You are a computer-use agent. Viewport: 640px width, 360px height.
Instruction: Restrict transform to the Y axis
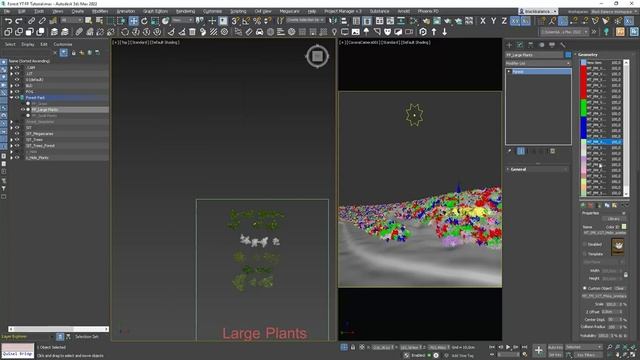click(493, 20)
